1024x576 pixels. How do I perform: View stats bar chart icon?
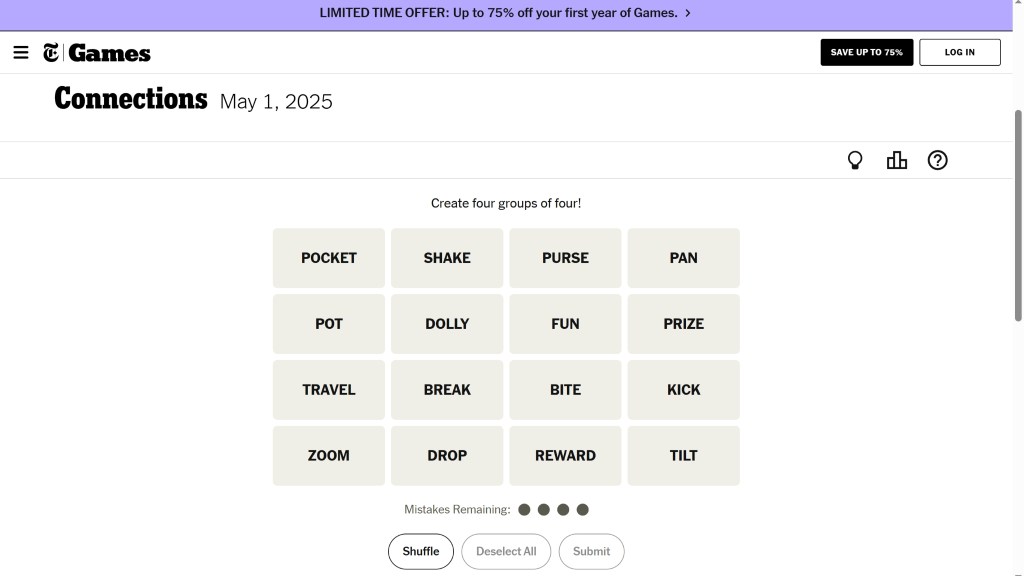(x=897, y=160)
